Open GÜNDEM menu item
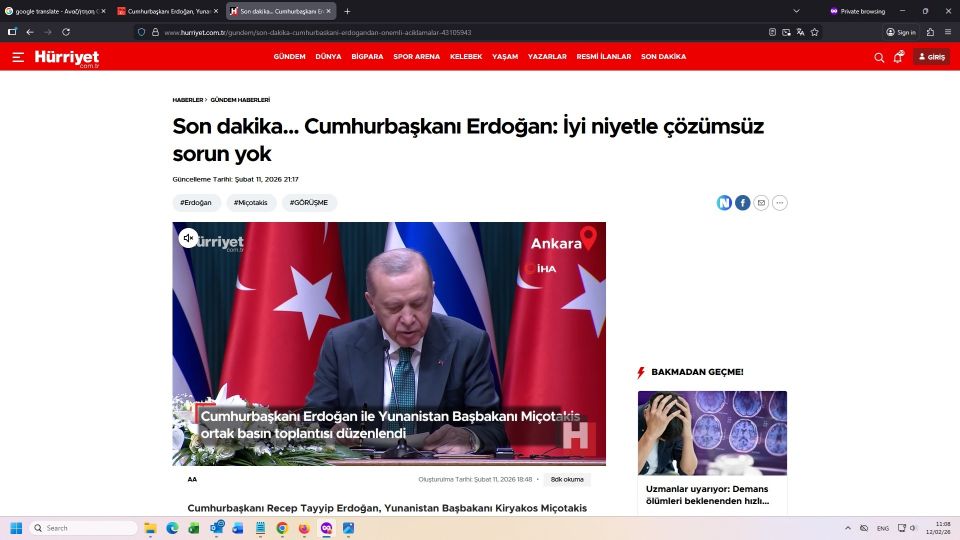960x540 pixels. coord(289,56)
